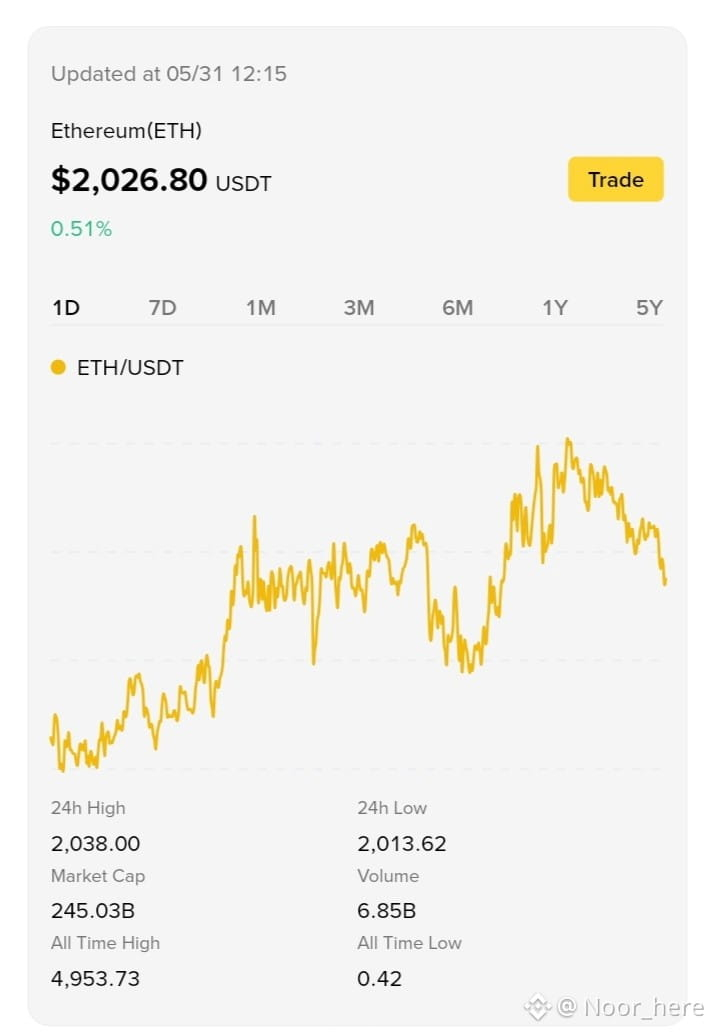Switch to the 1M chart range

pyautogui.click(x=261, y=307)
